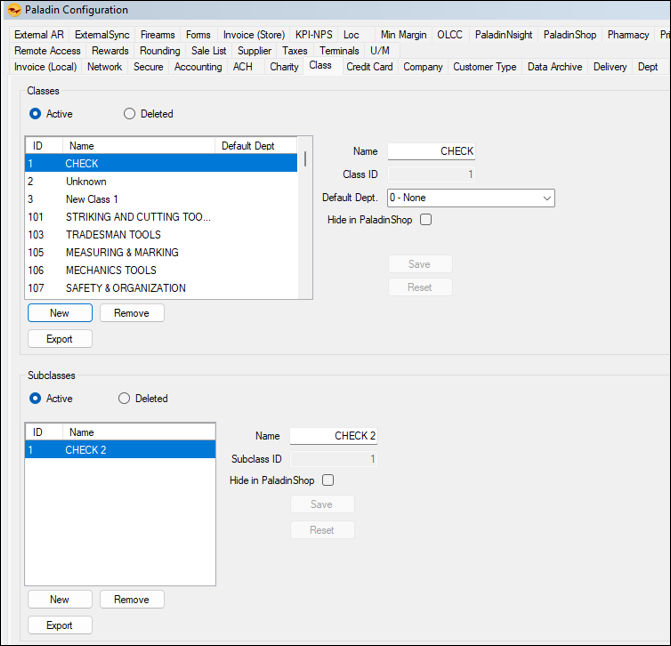Go to the Customer Type tab
671x646 pixels.
484,67
